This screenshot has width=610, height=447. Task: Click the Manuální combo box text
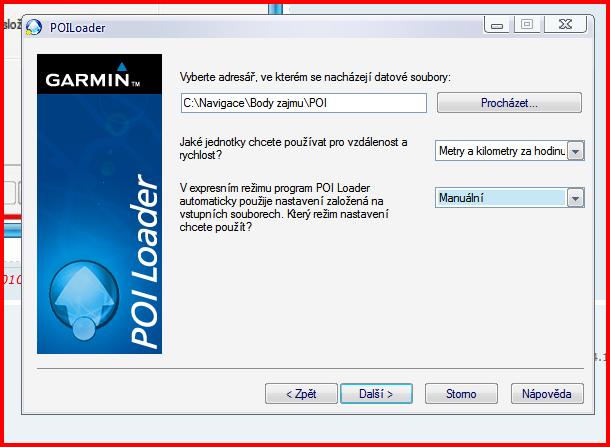pyautogui.click(x=501, y=199)
